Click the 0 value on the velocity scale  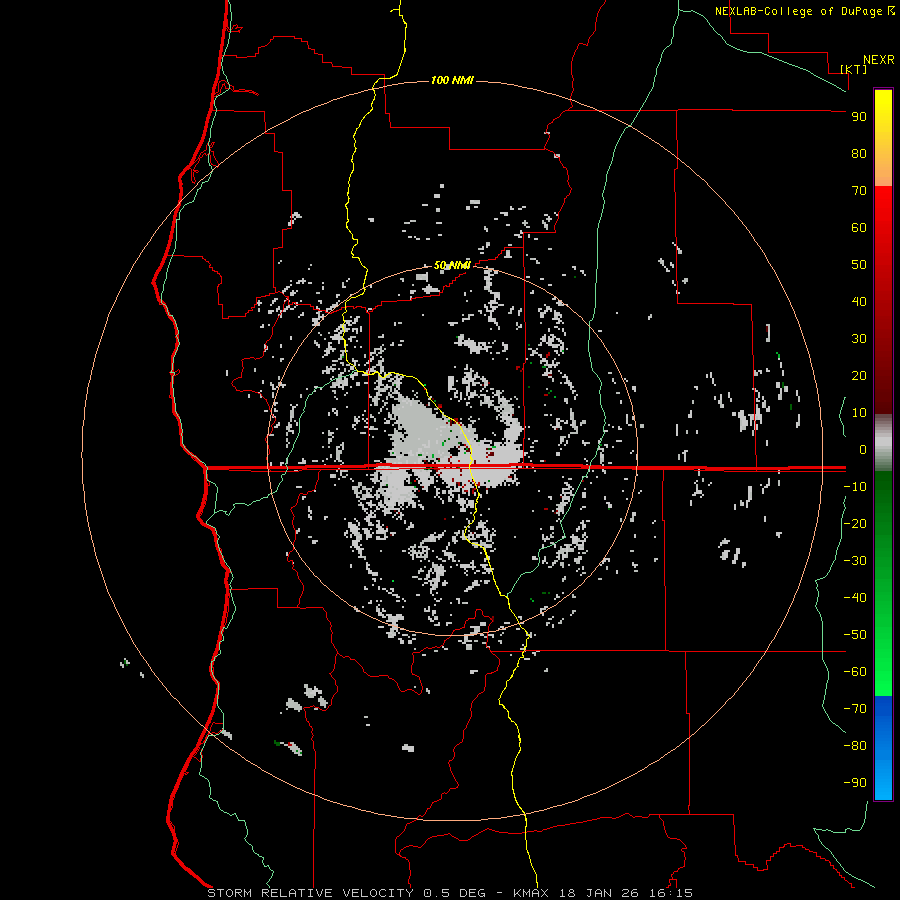(x=863, y=450)
